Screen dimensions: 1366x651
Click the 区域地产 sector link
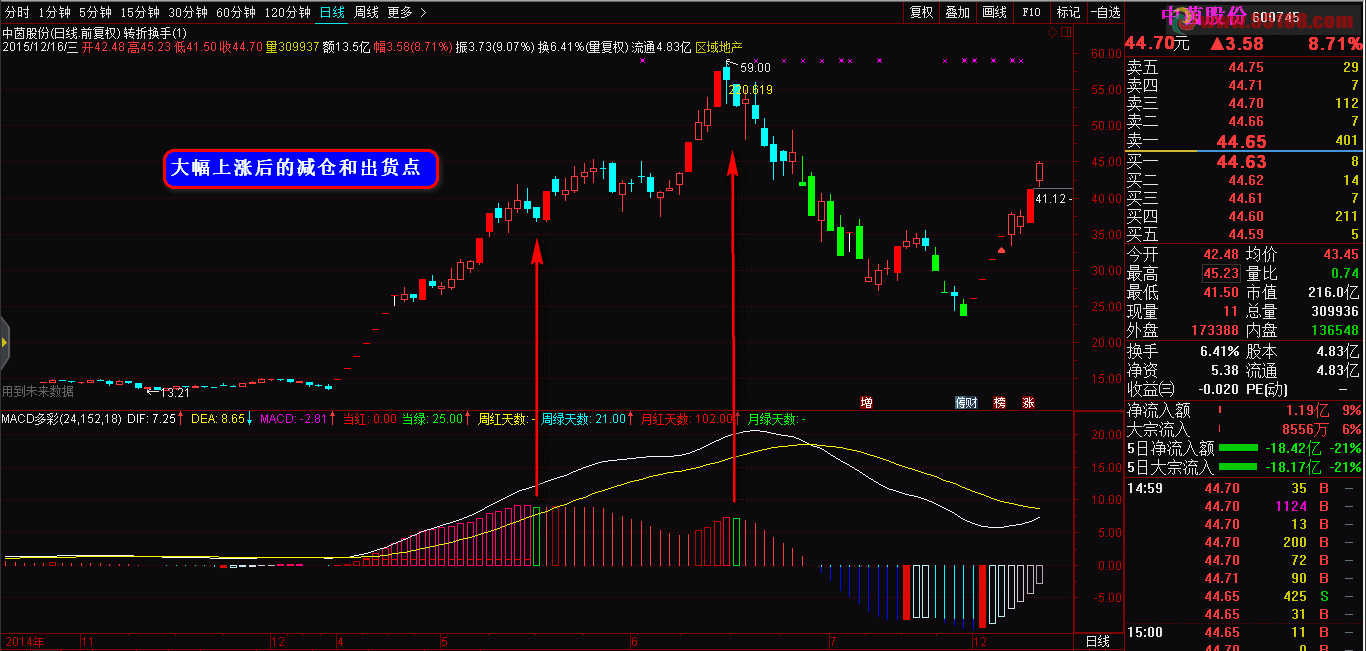coord(719,46)
